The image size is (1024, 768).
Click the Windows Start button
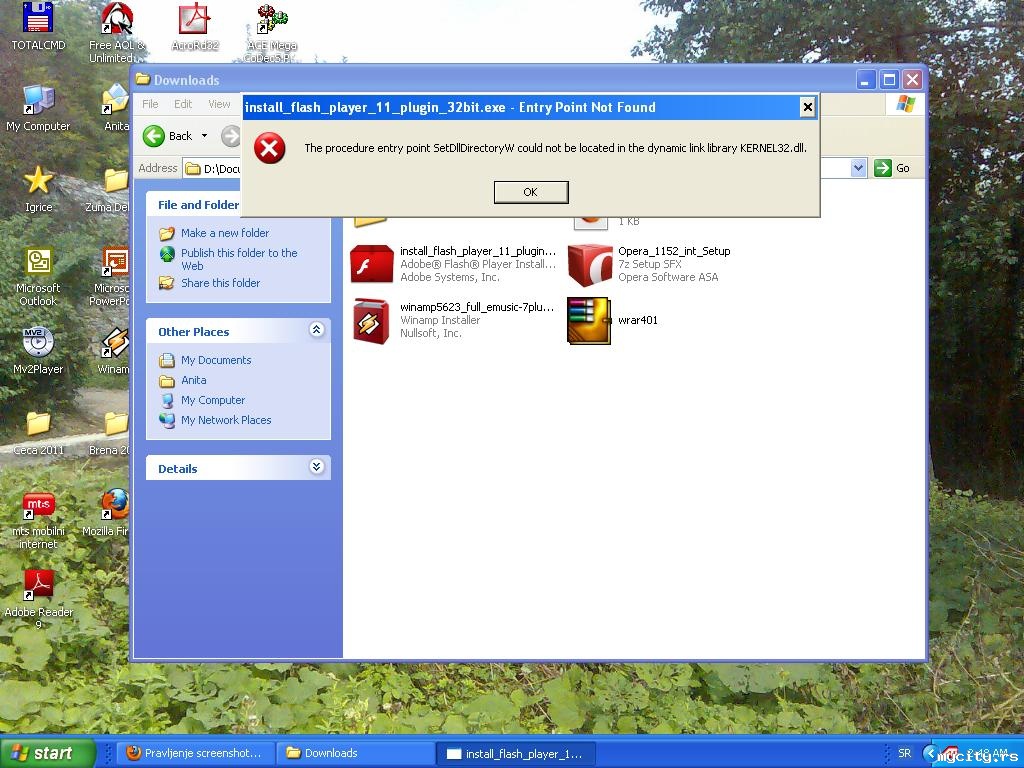[x=47, y=753]
